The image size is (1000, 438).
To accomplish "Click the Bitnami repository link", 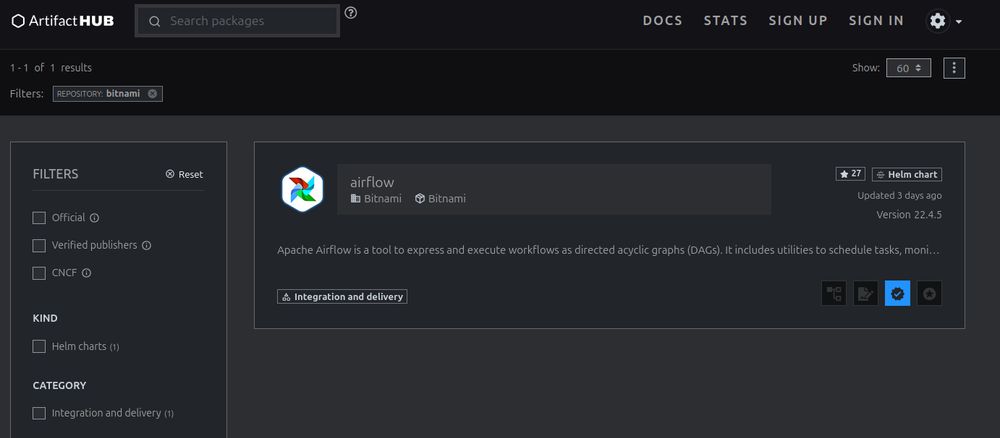I will pyautogui.click(x=440, y=199).
